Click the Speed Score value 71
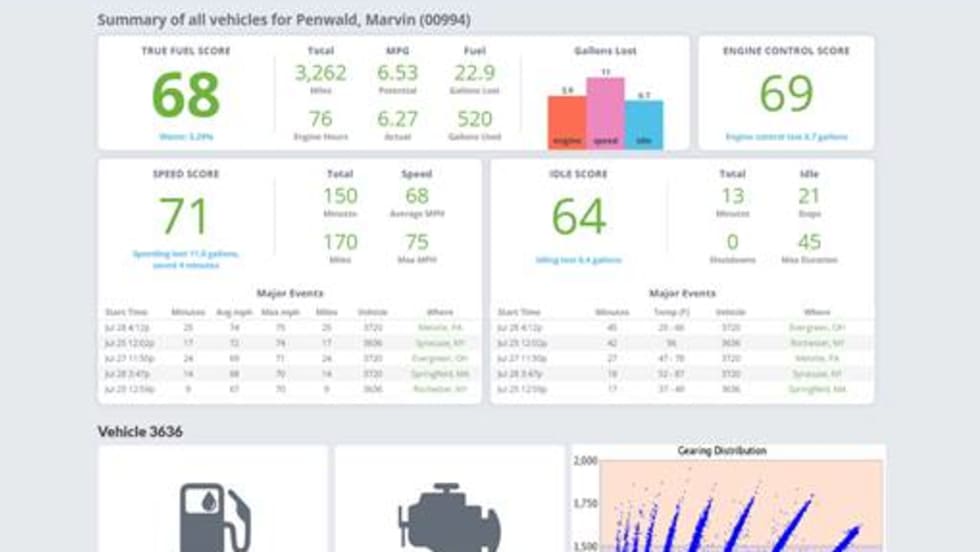The image size is (980, 552). pos(185,216)
